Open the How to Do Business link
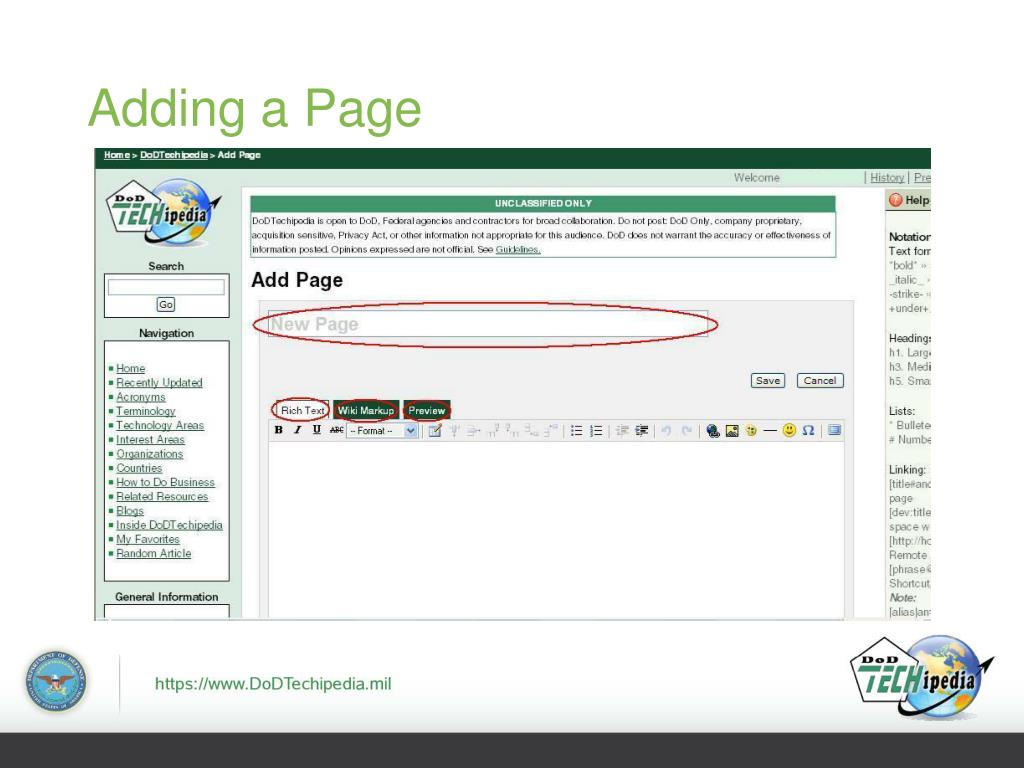 coord(165,483)
